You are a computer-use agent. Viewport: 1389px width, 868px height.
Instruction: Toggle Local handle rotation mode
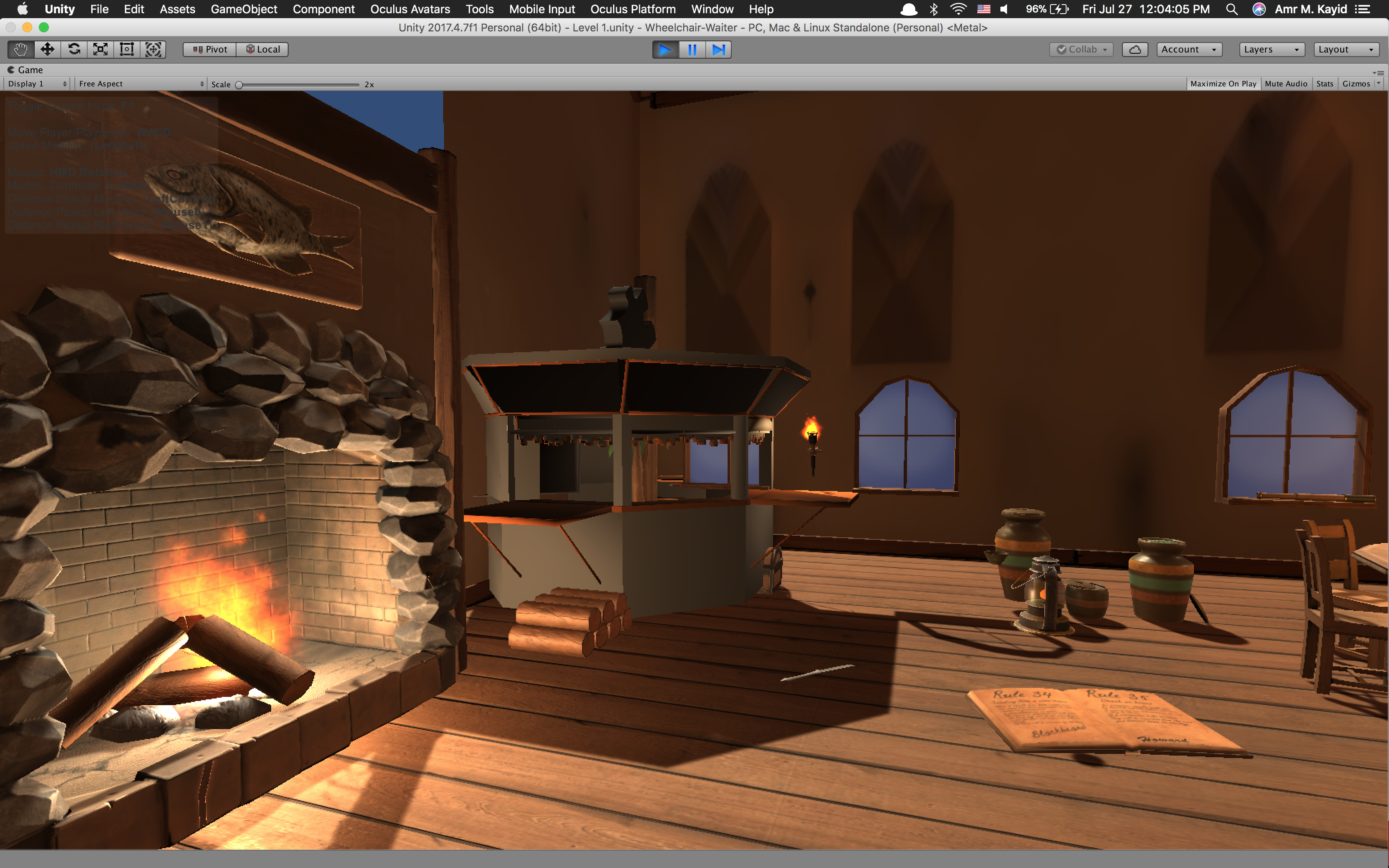(x=263, y=49)
